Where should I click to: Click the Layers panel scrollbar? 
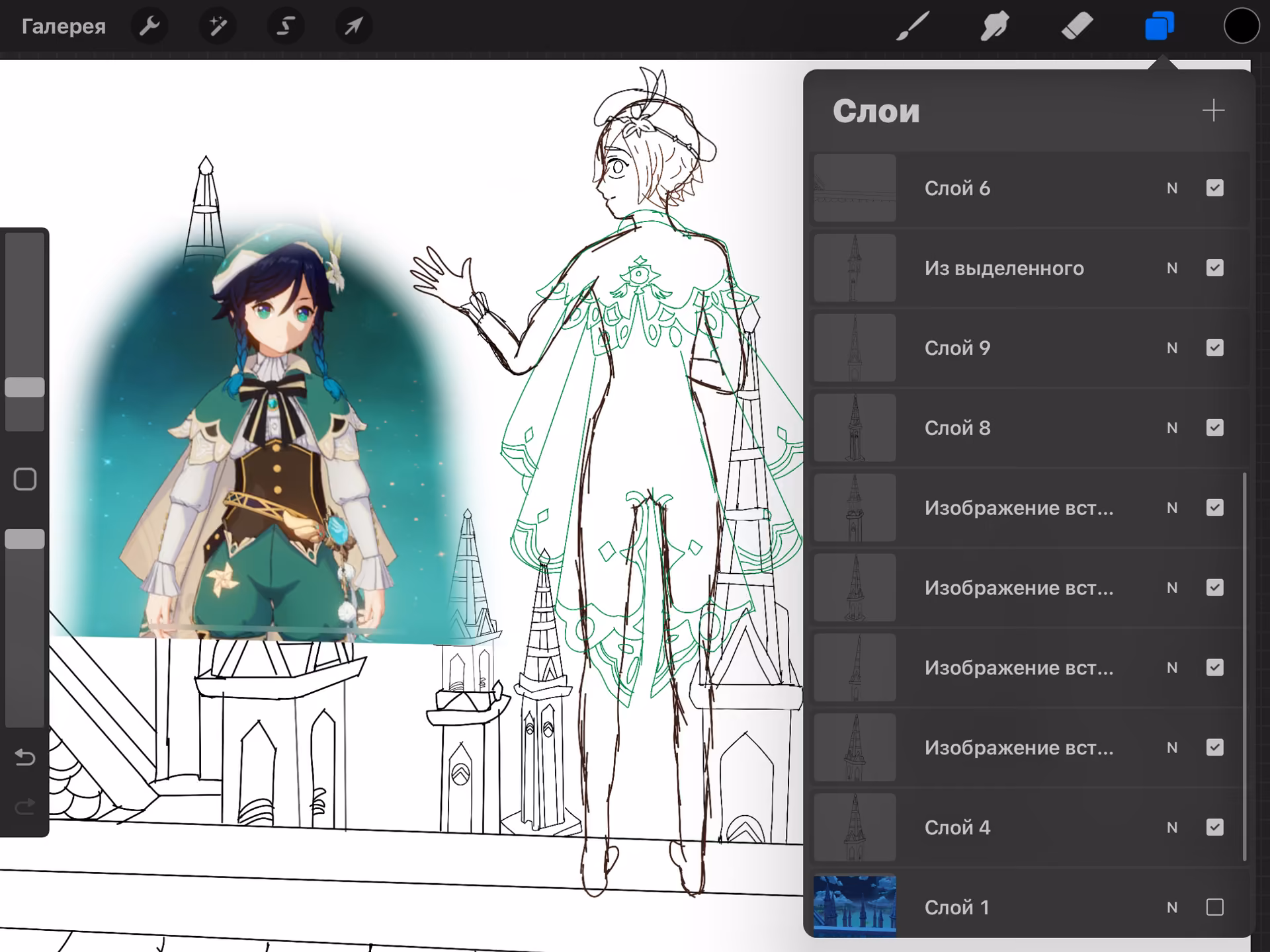1244,666
